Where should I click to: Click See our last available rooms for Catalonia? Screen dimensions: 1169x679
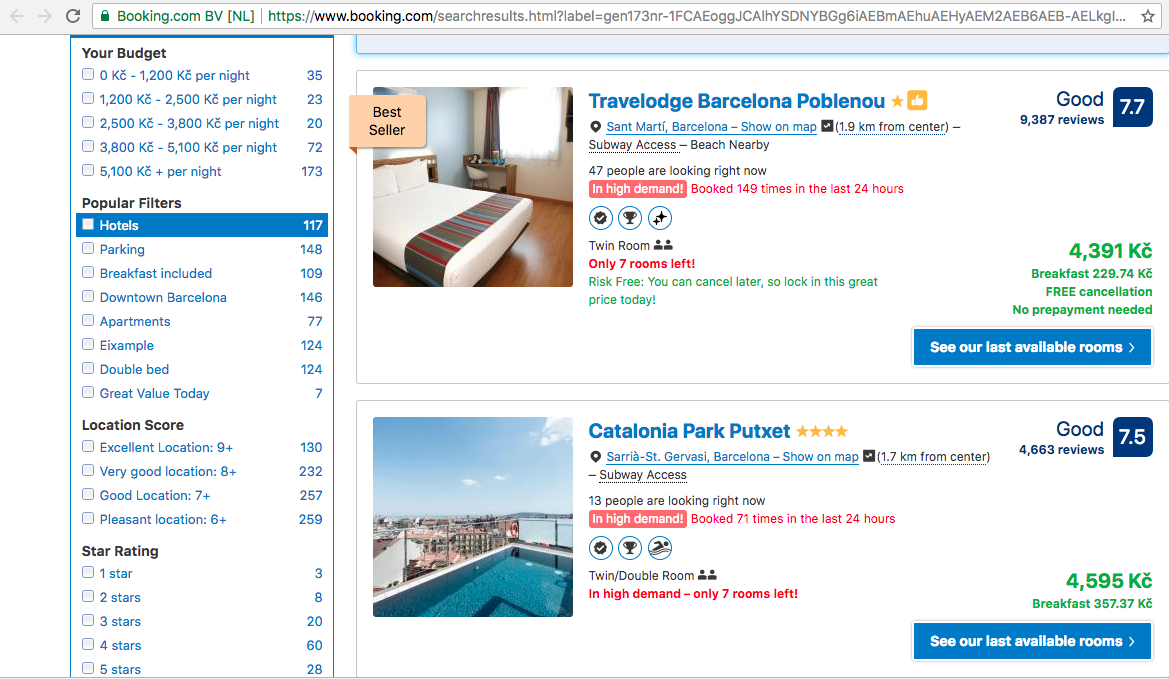click(x=1032, y=641)
